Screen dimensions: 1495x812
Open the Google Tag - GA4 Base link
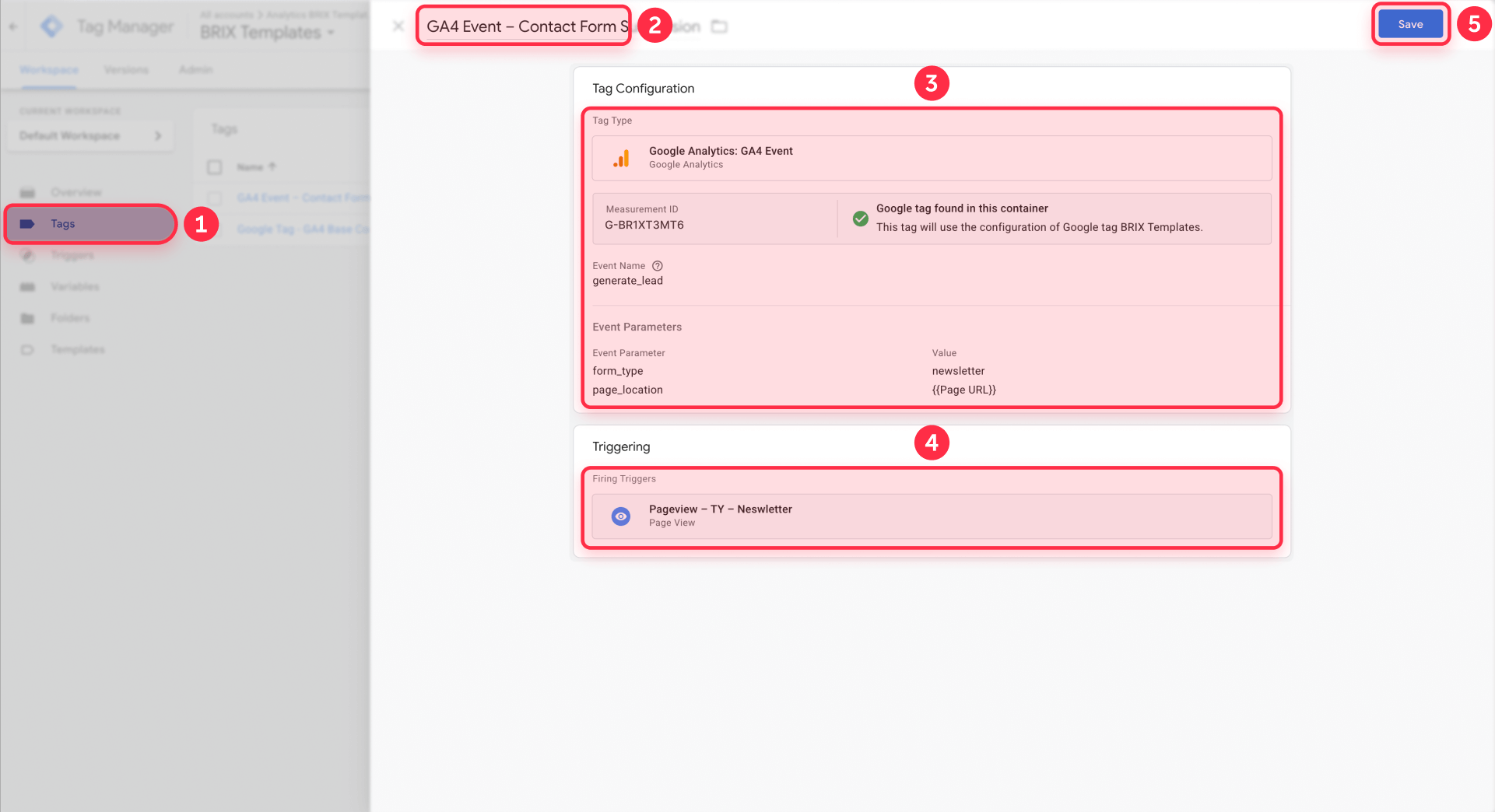pyautogui.click(x=304, y=229)
